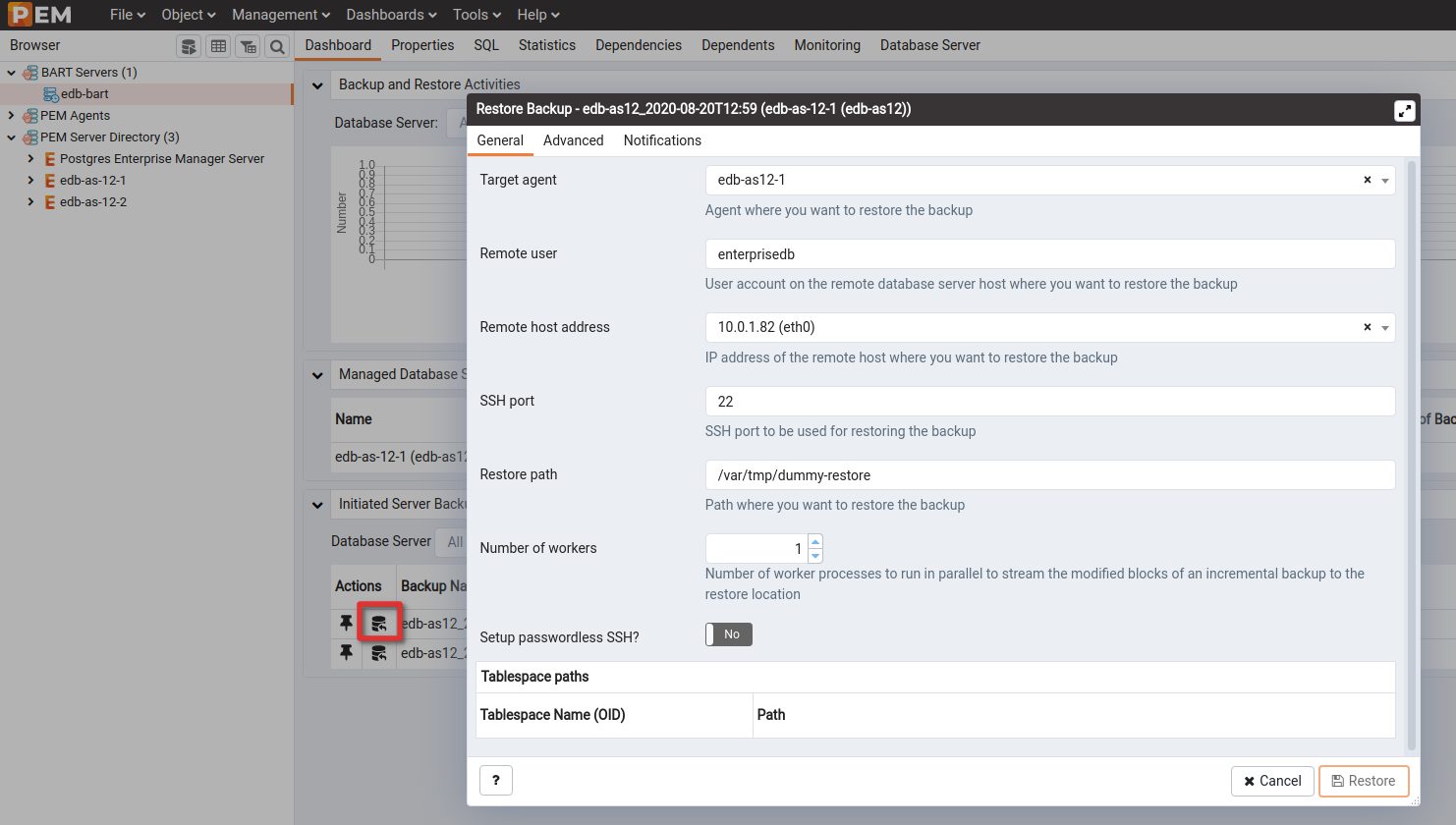Collapse the PEM Server Directory node

tap(12, 137)
